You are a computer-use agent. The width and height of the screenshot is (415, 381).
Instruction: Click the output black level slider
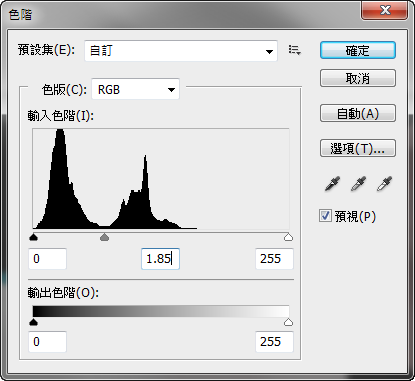pyautogui.click(x=33, y=322)
